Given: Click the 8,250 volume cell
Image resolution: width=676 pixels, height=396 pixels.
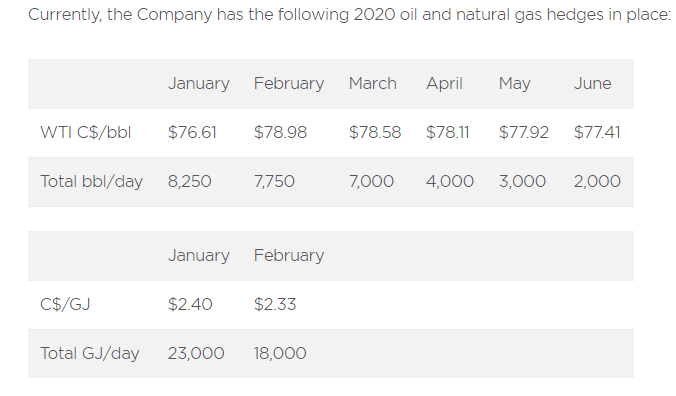Looking at the screenshot, I should (189, 181).
